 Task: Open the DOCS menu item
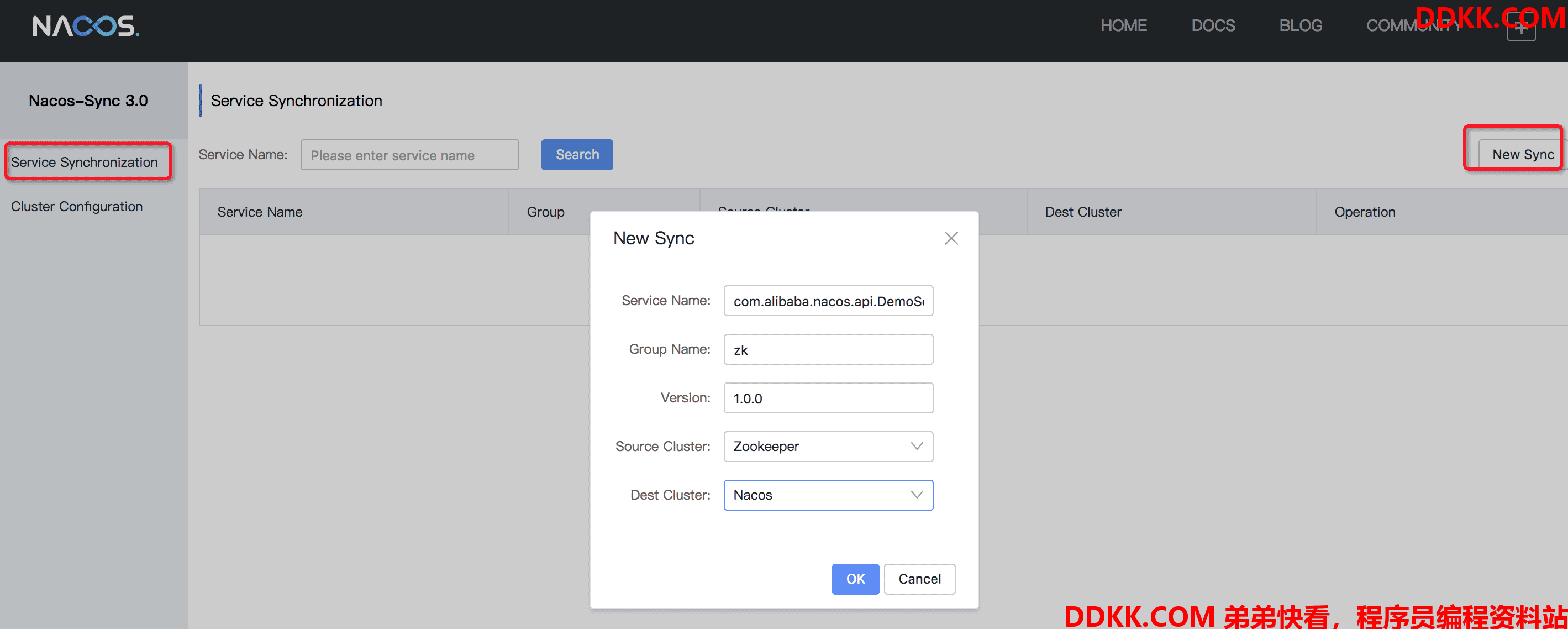[1213, 25]
